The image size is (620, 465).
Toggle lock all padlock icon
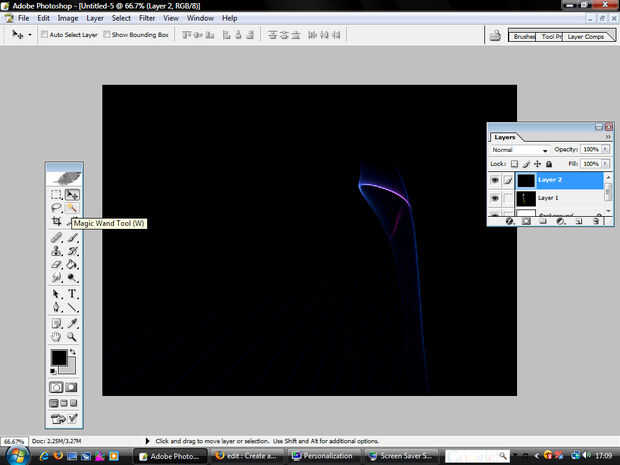[549, 164]
